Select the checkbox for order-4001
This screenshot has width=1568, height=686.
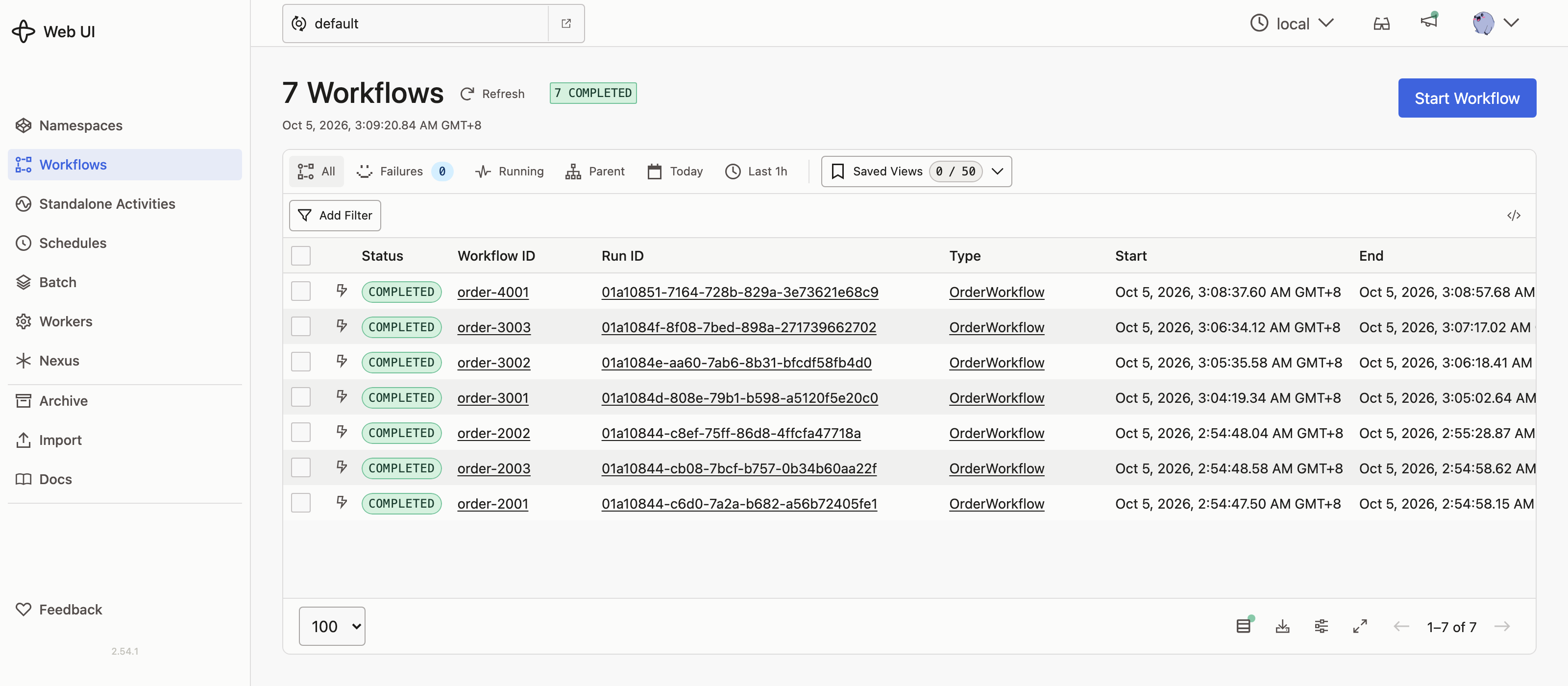(x=301, y=291)
